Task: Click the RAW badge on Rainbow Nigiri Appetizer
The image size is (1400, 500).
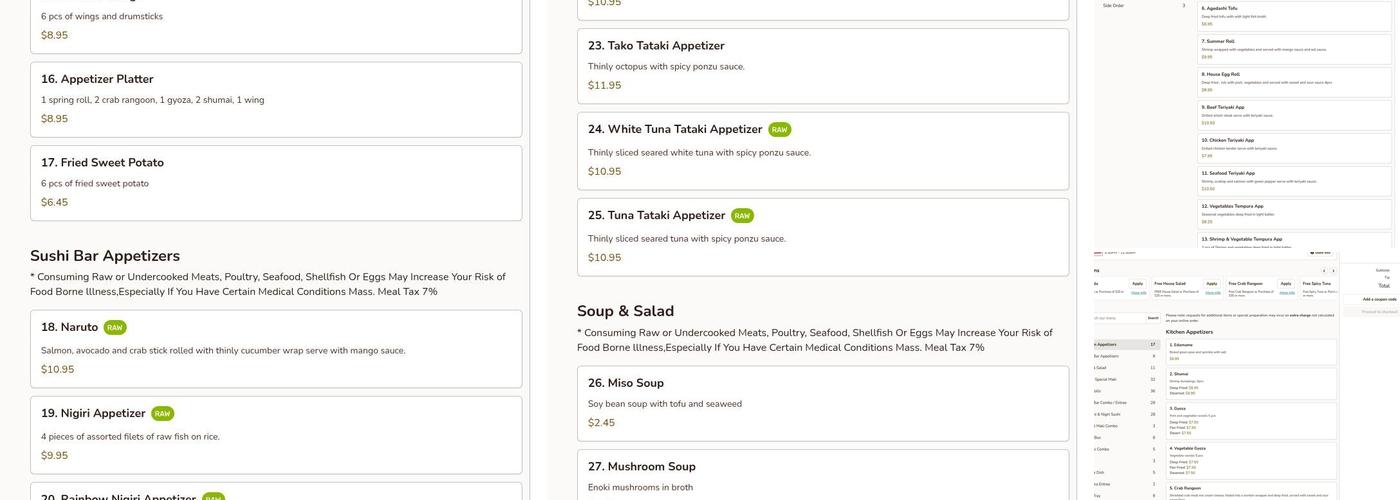Action: pyautogui.click(x=213, y=498)
